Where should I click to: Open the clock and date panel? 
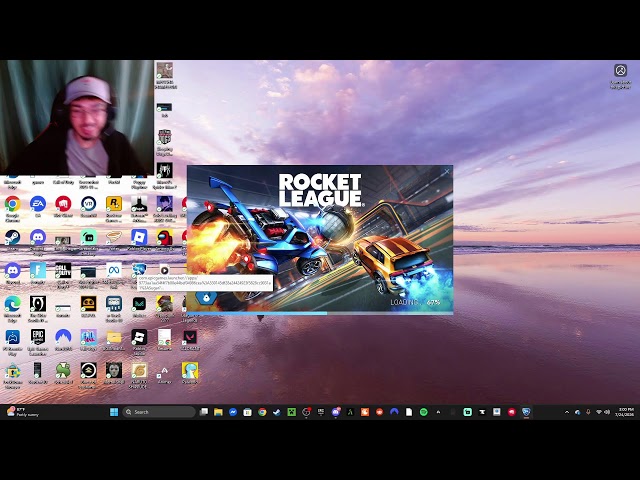tap(626, 412)
